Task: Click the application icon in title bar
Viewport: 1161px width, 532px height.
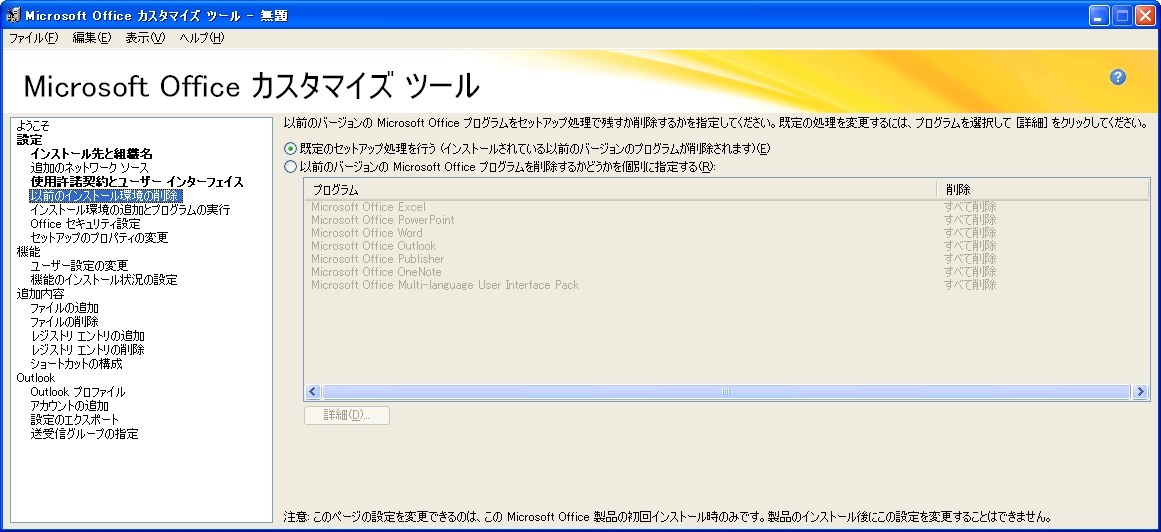Action: 12,15
